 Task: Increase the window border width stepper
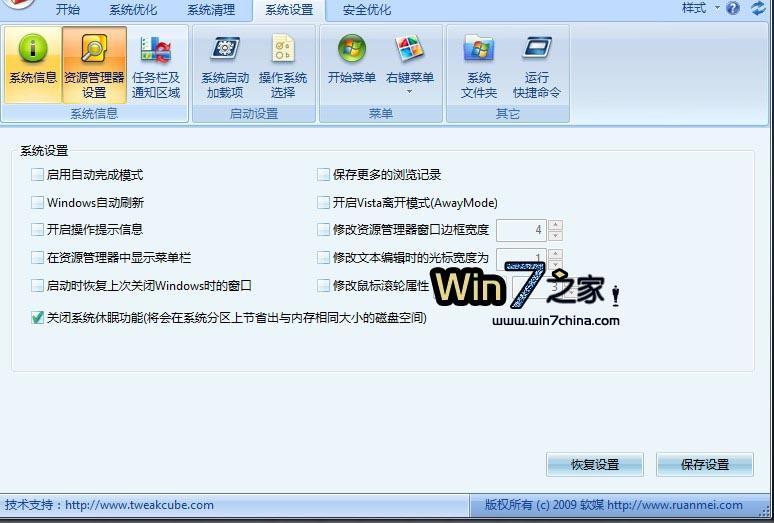[555, 224]
